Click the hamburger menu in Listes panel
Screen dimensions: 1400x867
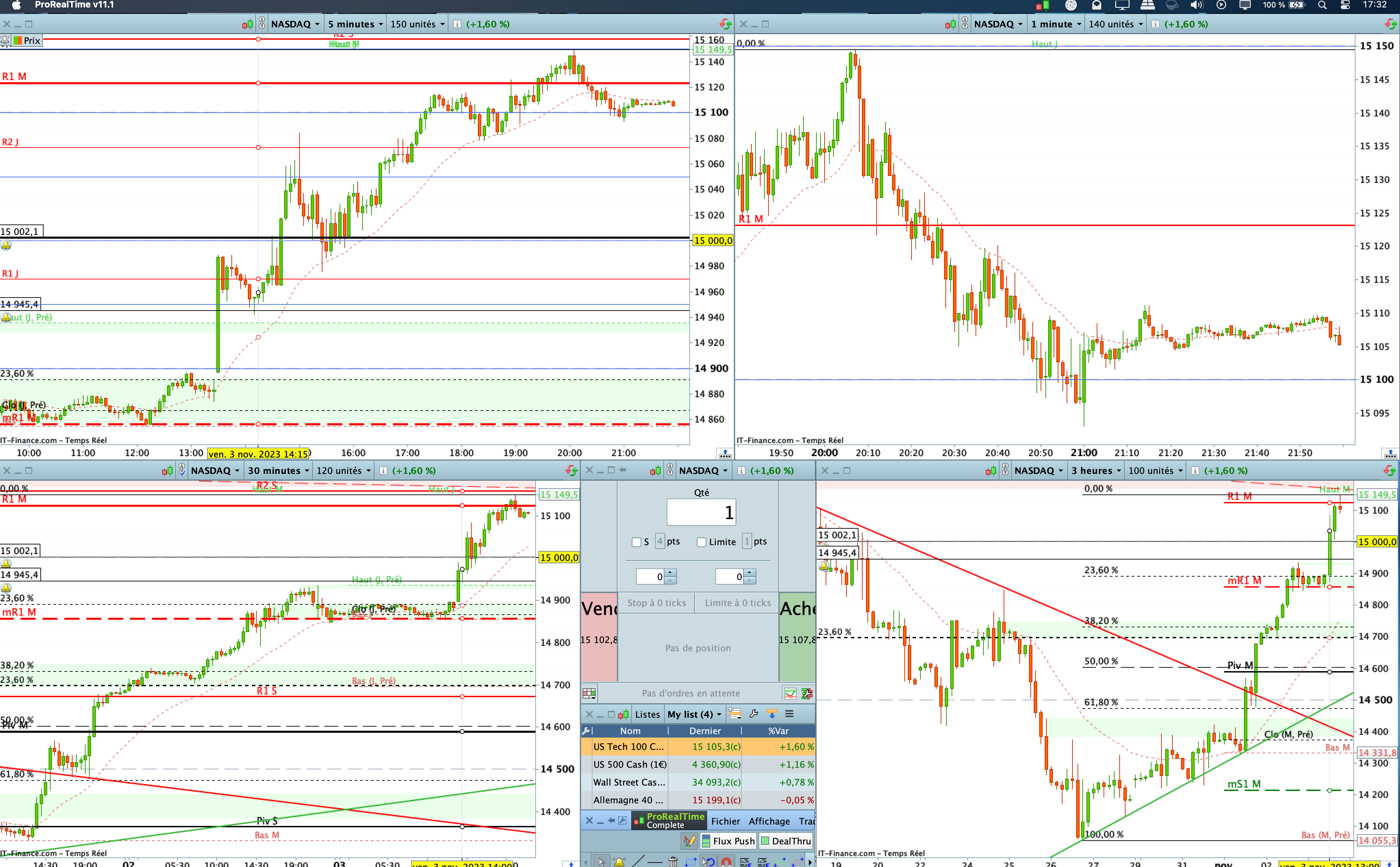(x=789, y=714)
